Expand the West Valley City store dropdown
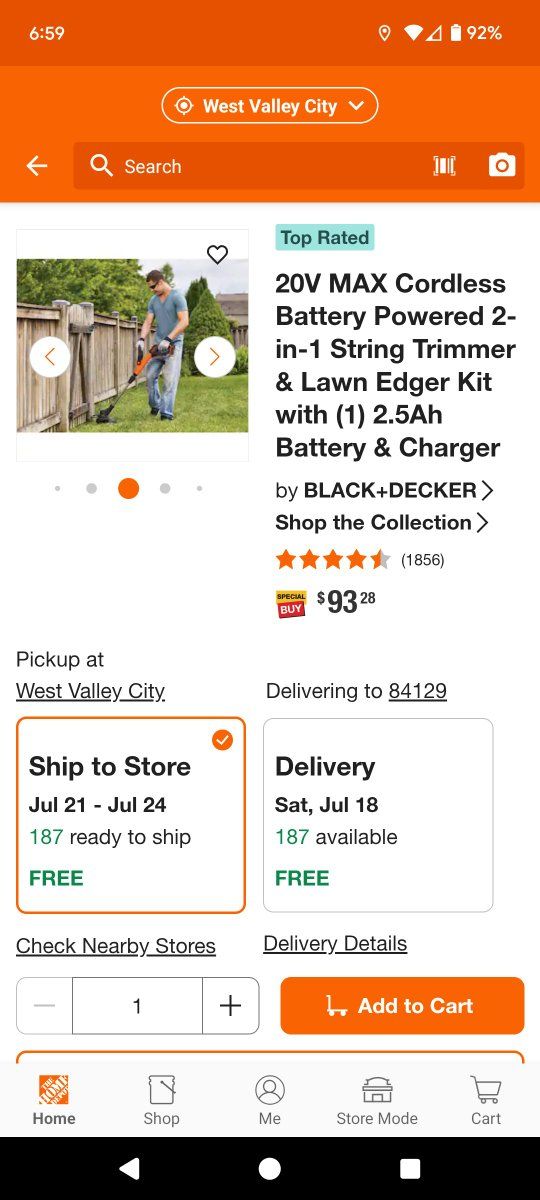The height and width of the screenshot is (1200, 540). [270, 106]
